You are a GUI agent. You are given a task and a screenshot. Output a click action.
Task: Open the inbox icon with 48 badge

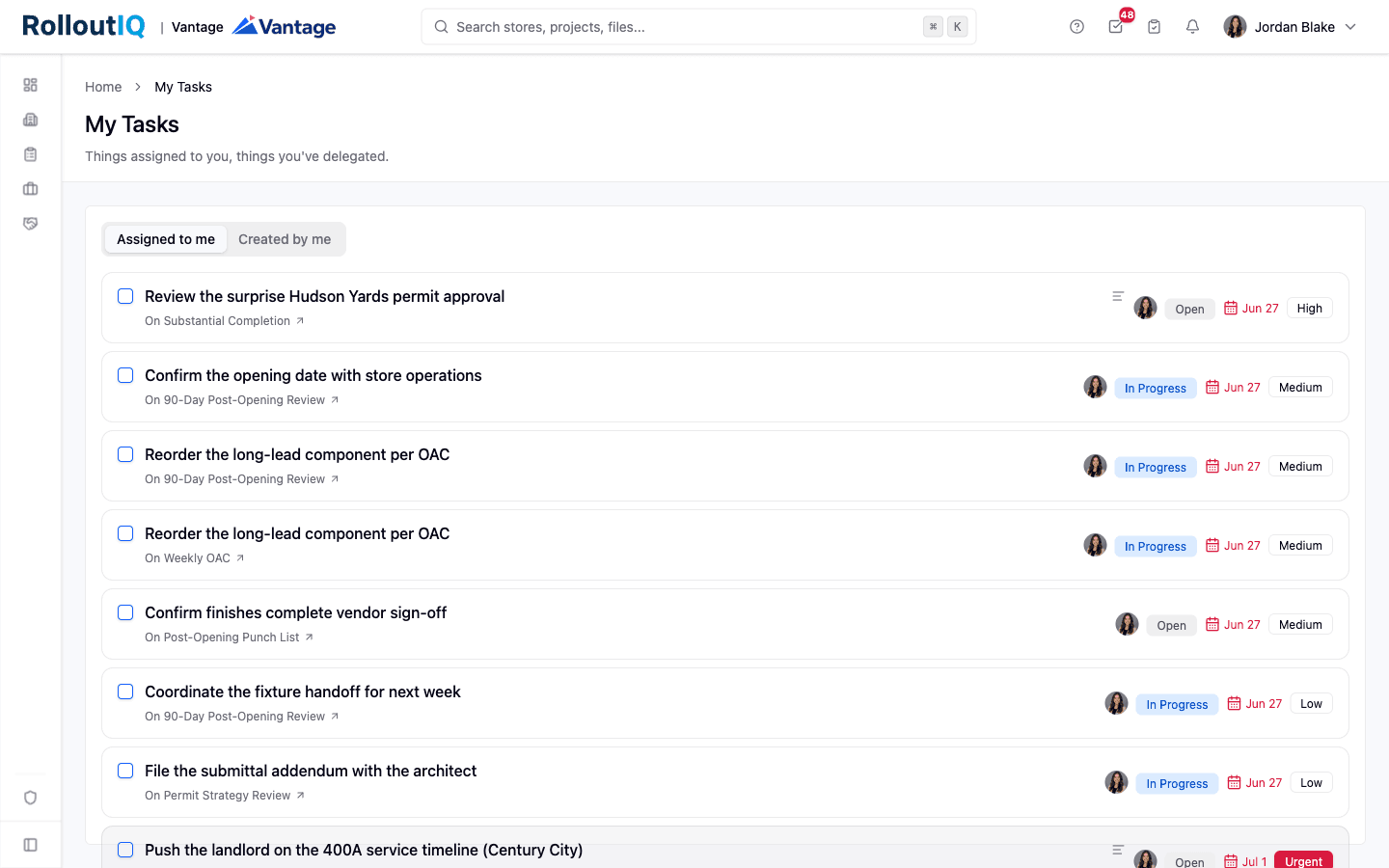click(x=1116, y=27)
